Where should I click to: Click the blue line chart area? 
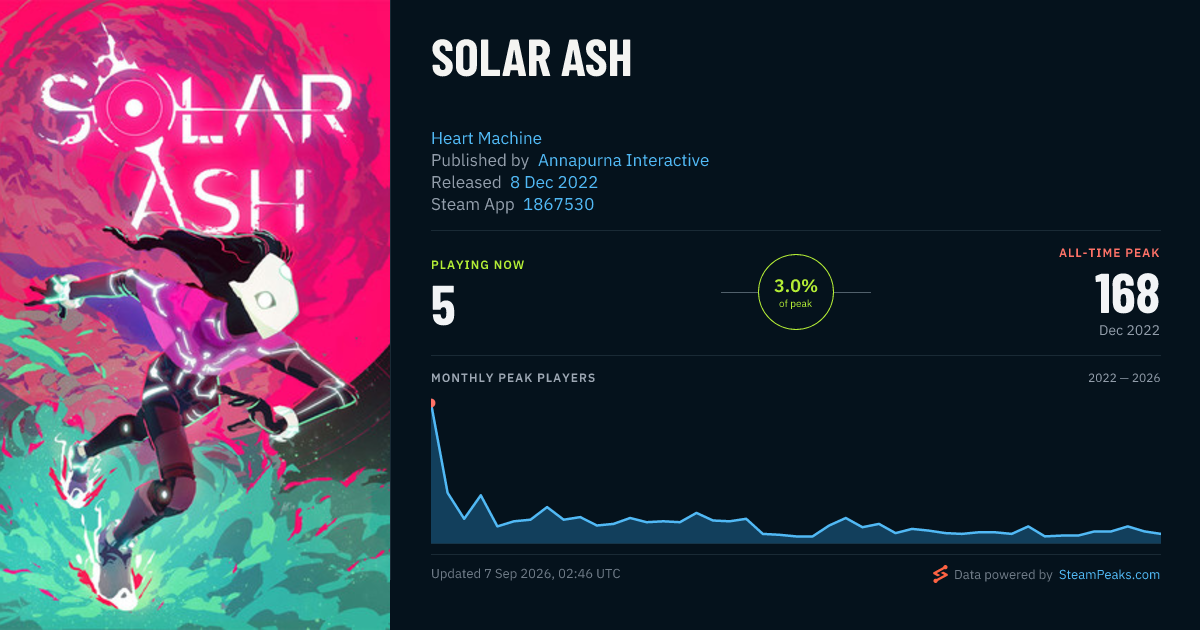796,472
